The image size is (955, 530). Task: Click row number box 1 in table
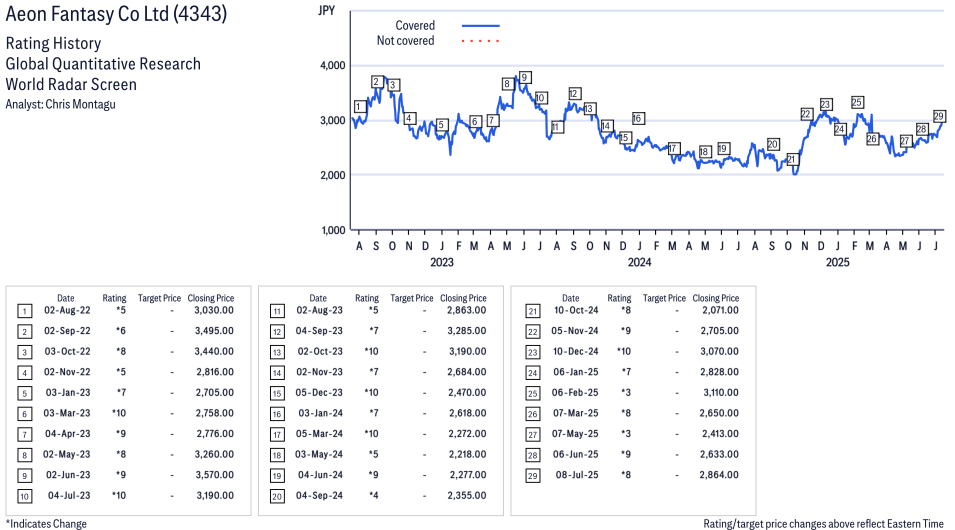point(24,311)
